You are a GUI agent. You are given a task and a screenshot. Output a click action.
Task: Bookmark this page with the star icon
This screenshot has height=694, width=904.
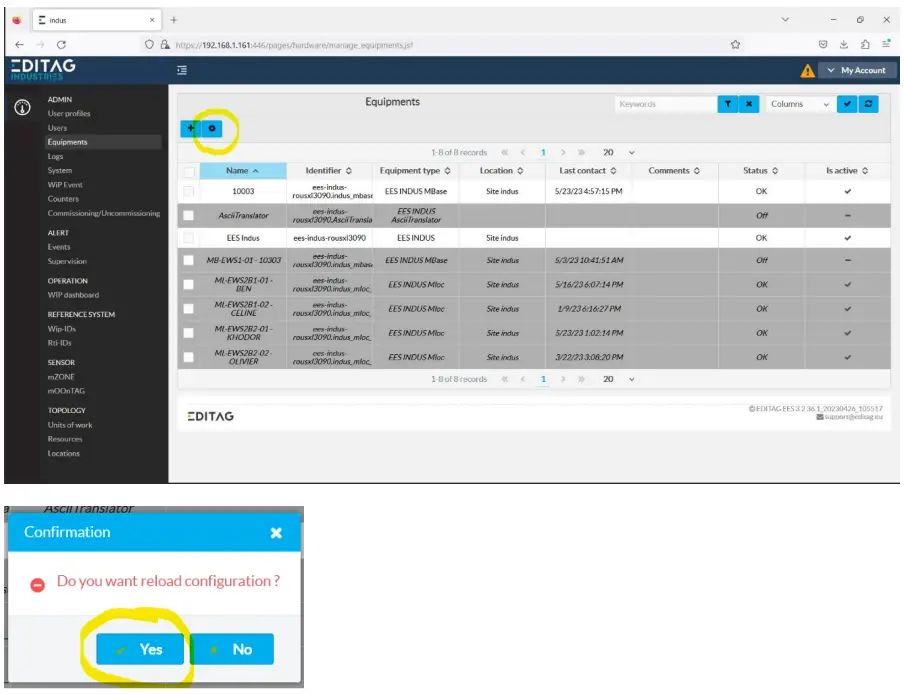click(735, 45)
